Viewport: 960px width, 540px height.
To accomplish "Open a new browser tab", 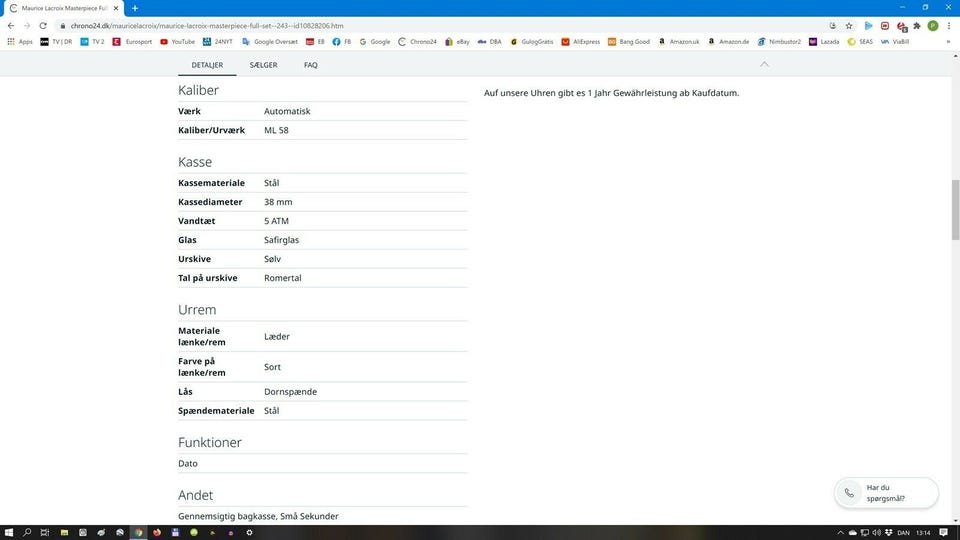I will 135,9.
